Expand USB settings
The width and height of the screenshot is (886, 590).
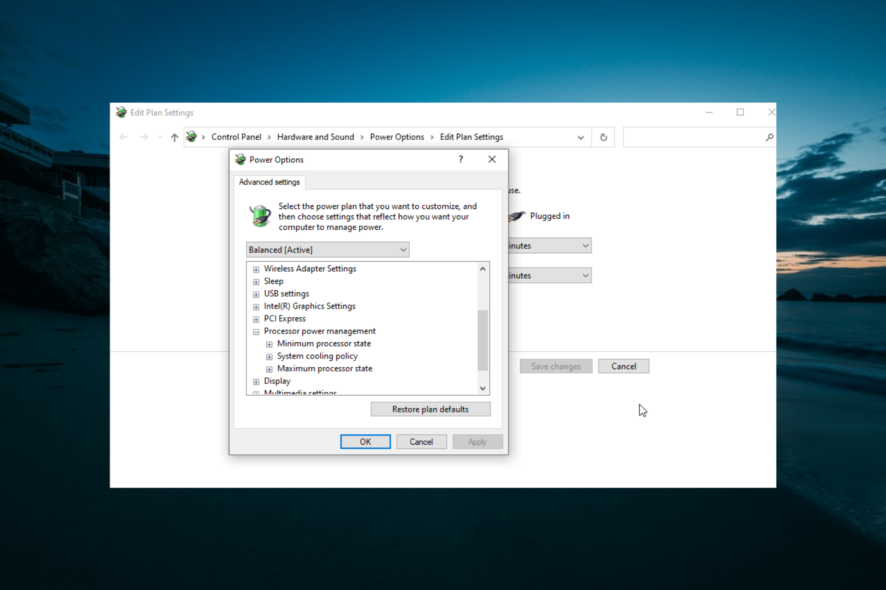(256, 294)
